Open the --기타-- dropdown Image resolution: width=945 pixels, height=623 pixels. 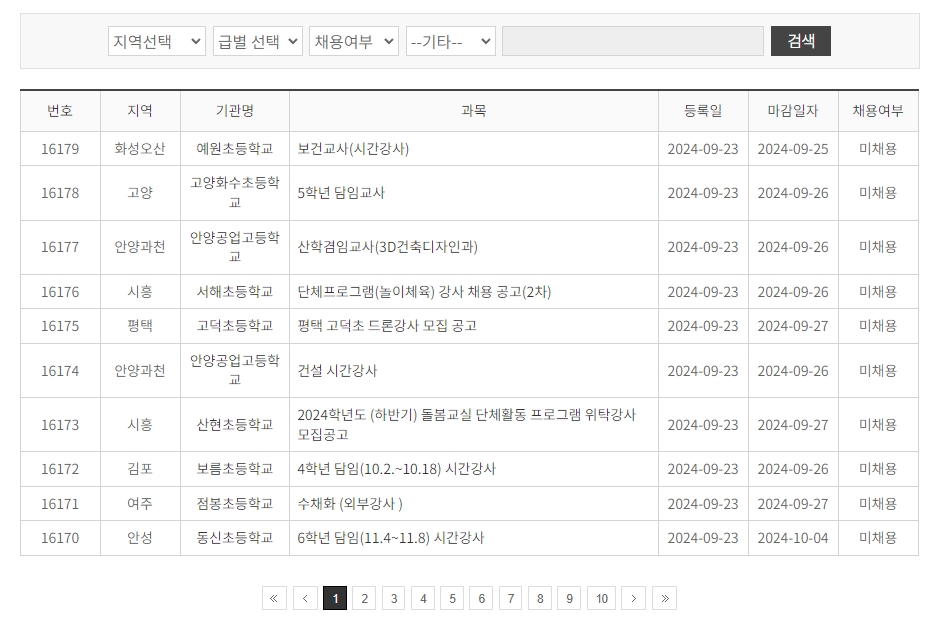click(451, 41)
